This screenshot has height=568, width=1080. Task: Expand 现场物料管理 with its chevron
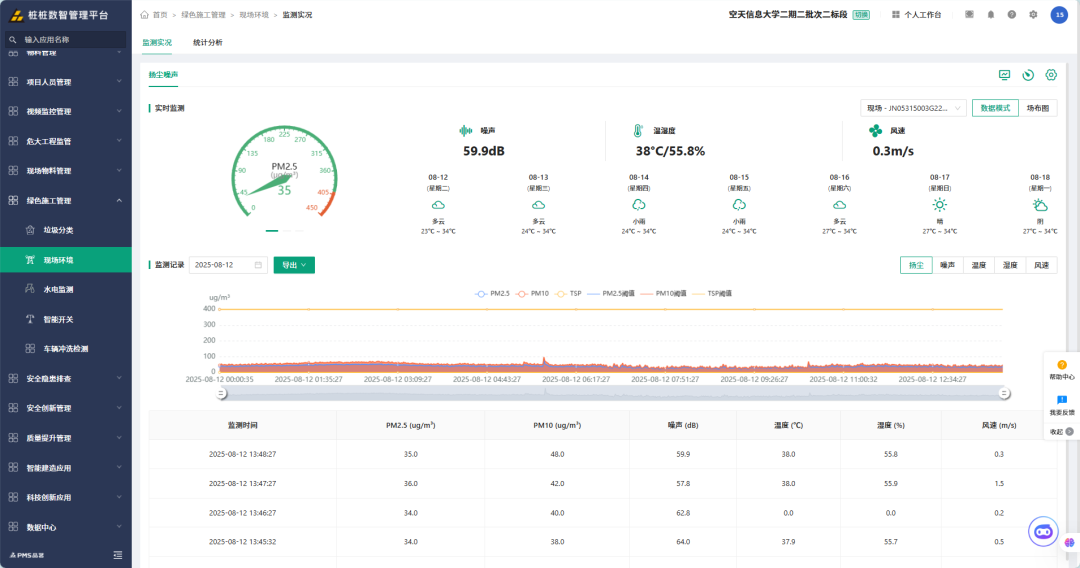(119, 170)
